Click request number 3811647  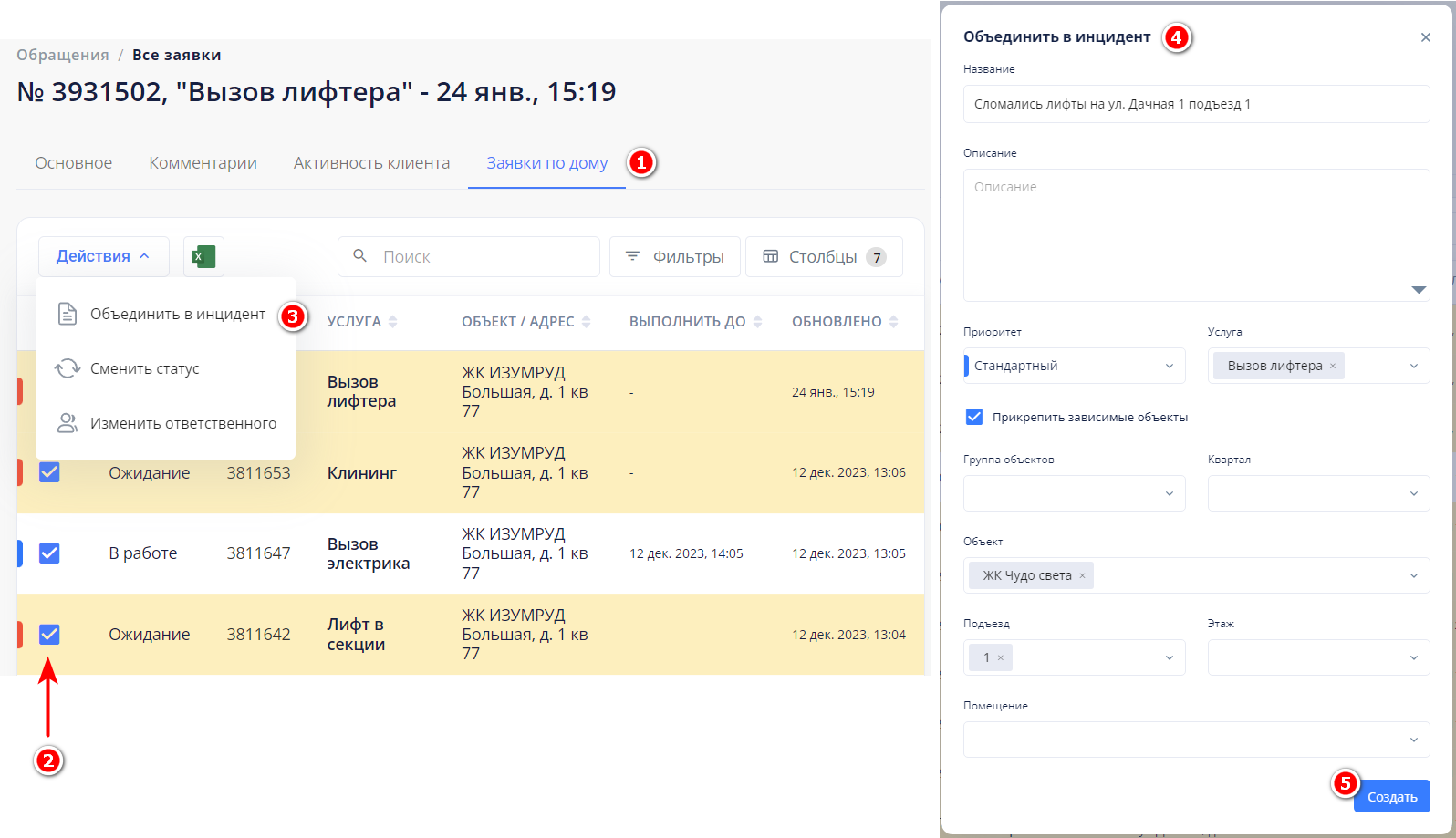[x=259, y=553]
